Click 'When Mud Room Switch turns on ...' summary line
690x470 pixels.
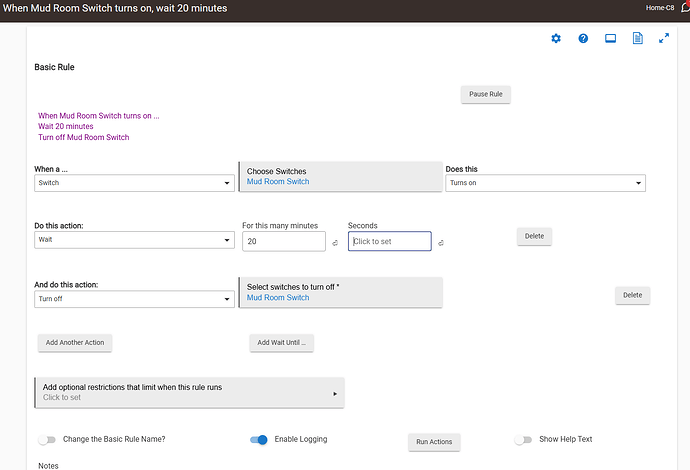pyautogui.click(x=99, y=116)
